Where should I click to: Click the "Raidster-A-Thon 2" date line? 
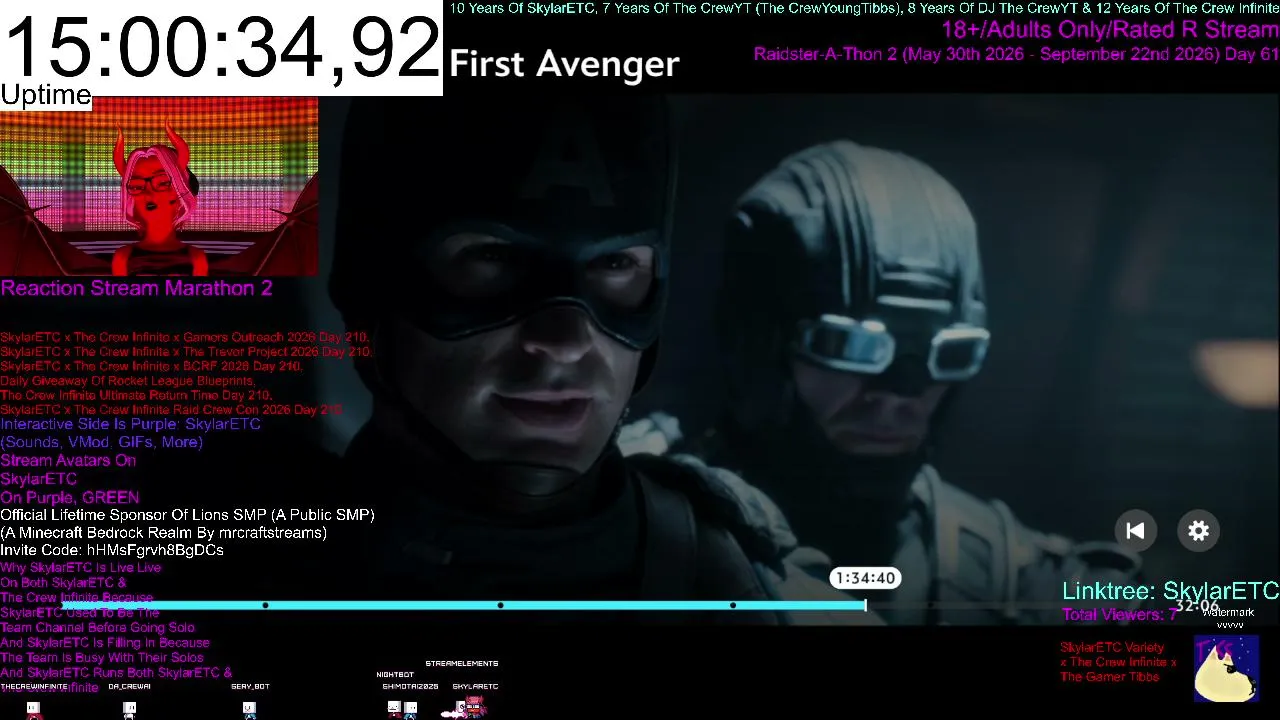click(1016, 54)
